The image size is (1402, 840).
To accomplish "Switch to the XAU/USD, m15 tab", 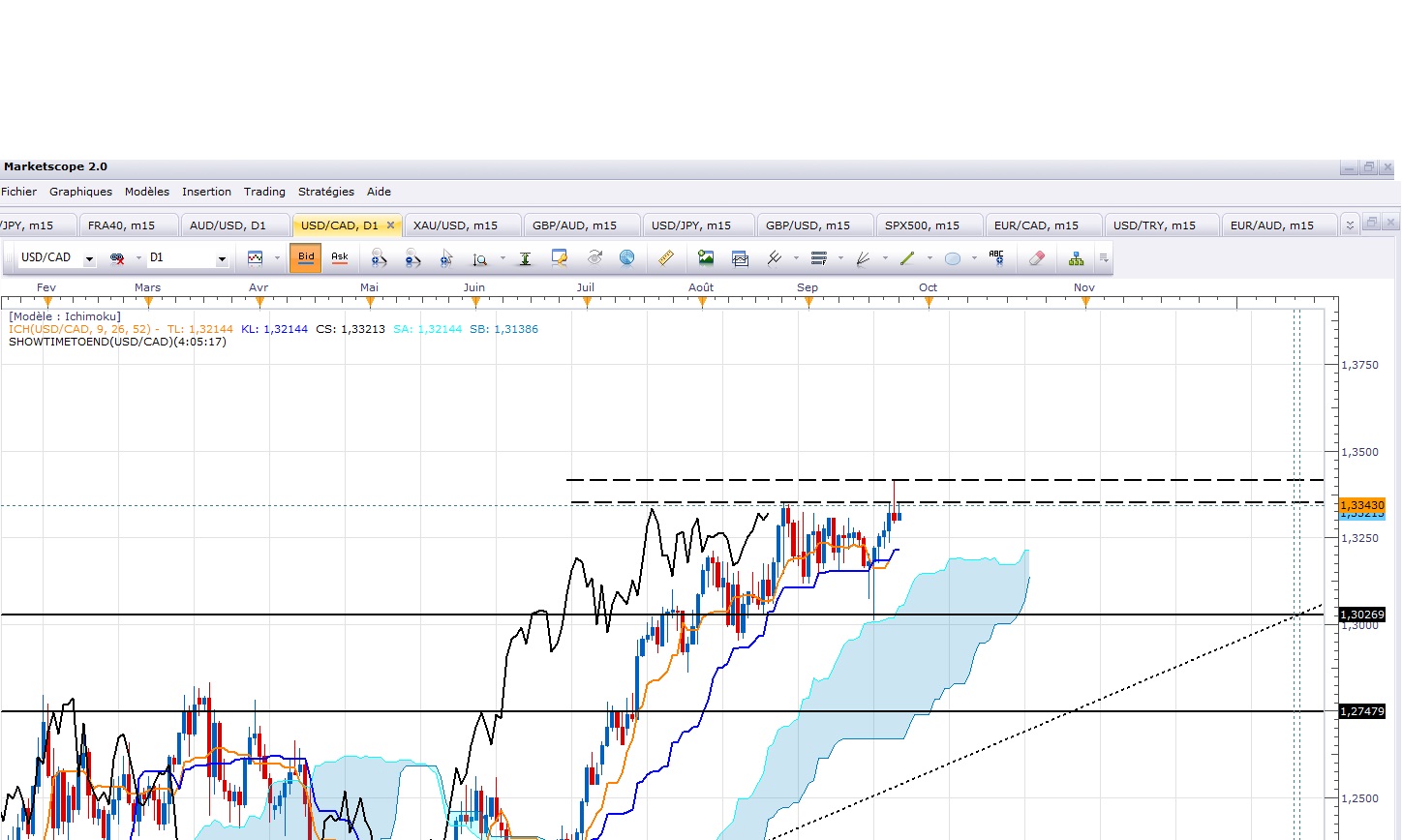I will (x=462, y=225).
